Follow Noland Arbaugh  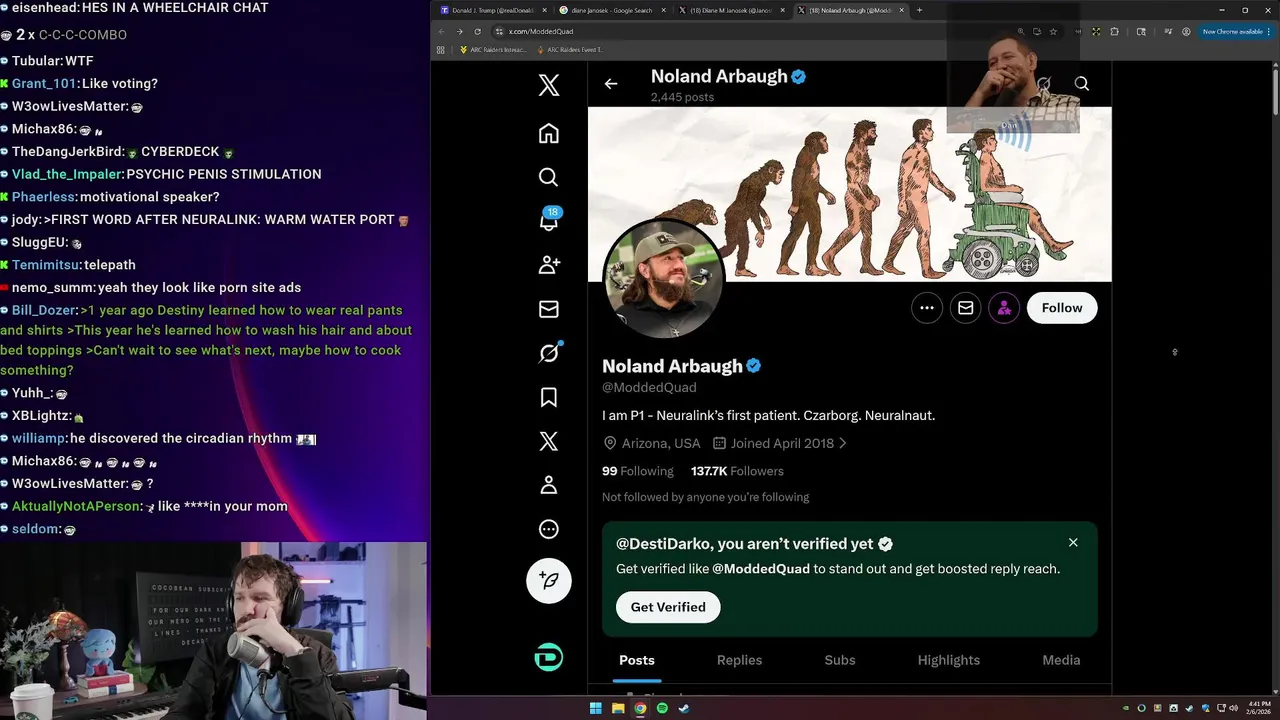1062,308
